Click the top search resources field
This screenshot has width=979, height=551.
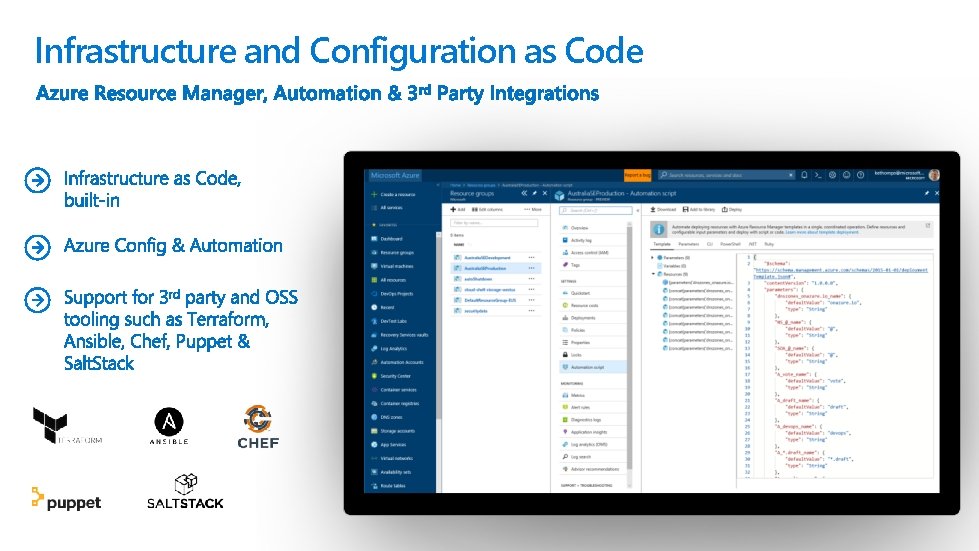pyautogui.click(x=727, y=175)
